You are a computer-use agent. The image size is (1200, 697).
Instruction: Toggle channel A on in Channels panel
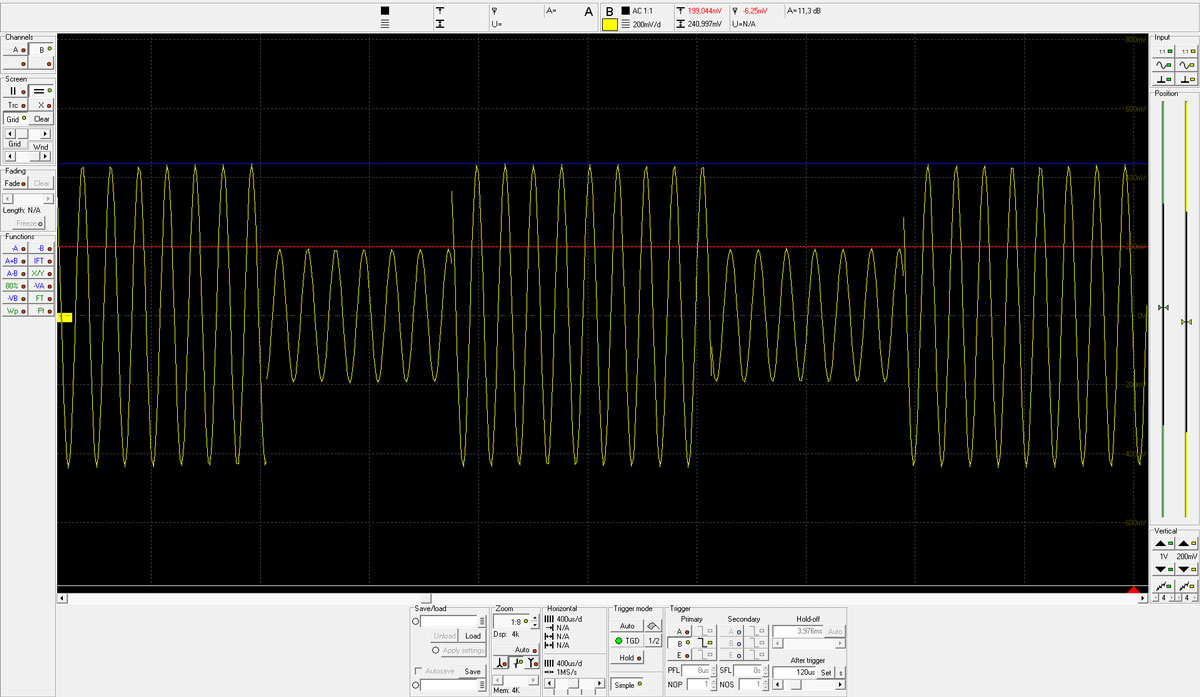tap(15, 49)
